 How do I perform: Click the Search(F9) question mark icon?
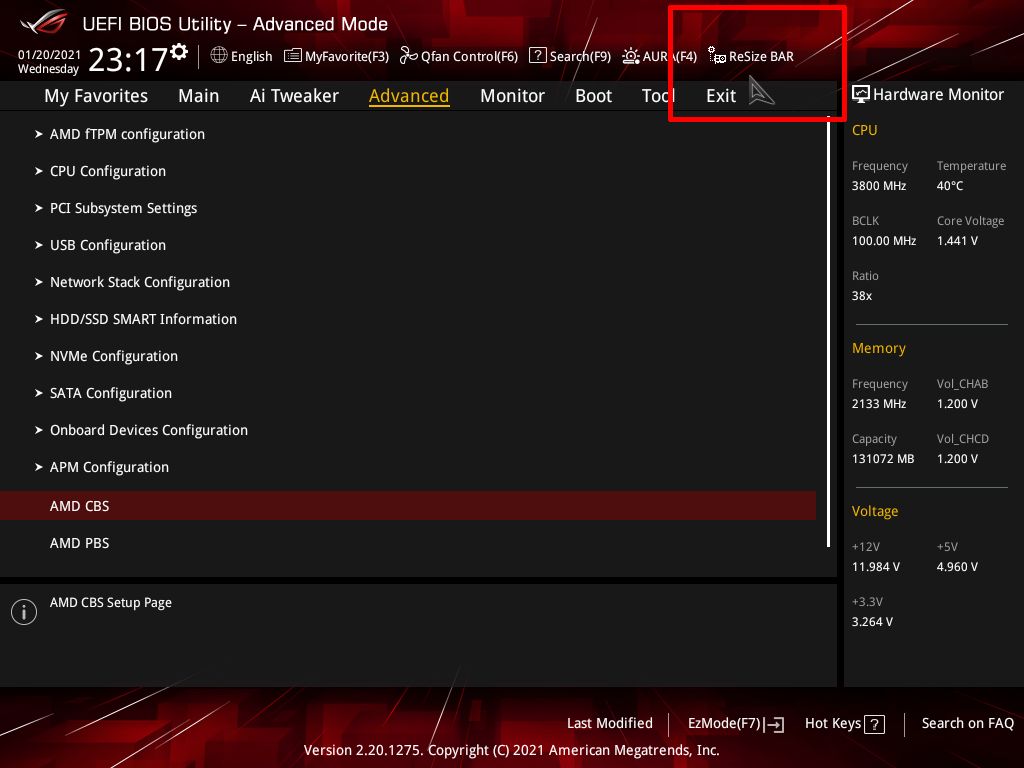pyautogui.click(x=537, y=56)
